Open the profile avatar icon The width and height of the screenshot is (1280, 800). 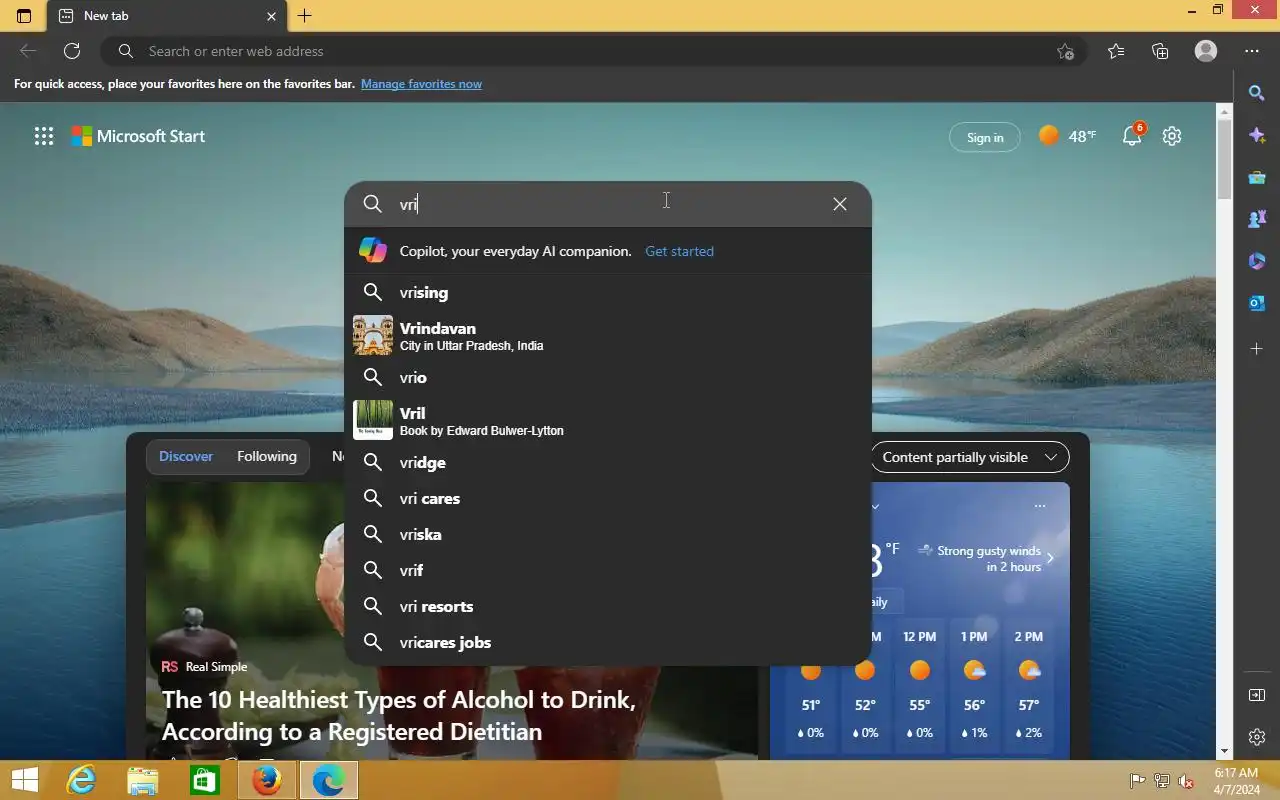tap(1206, 51)
